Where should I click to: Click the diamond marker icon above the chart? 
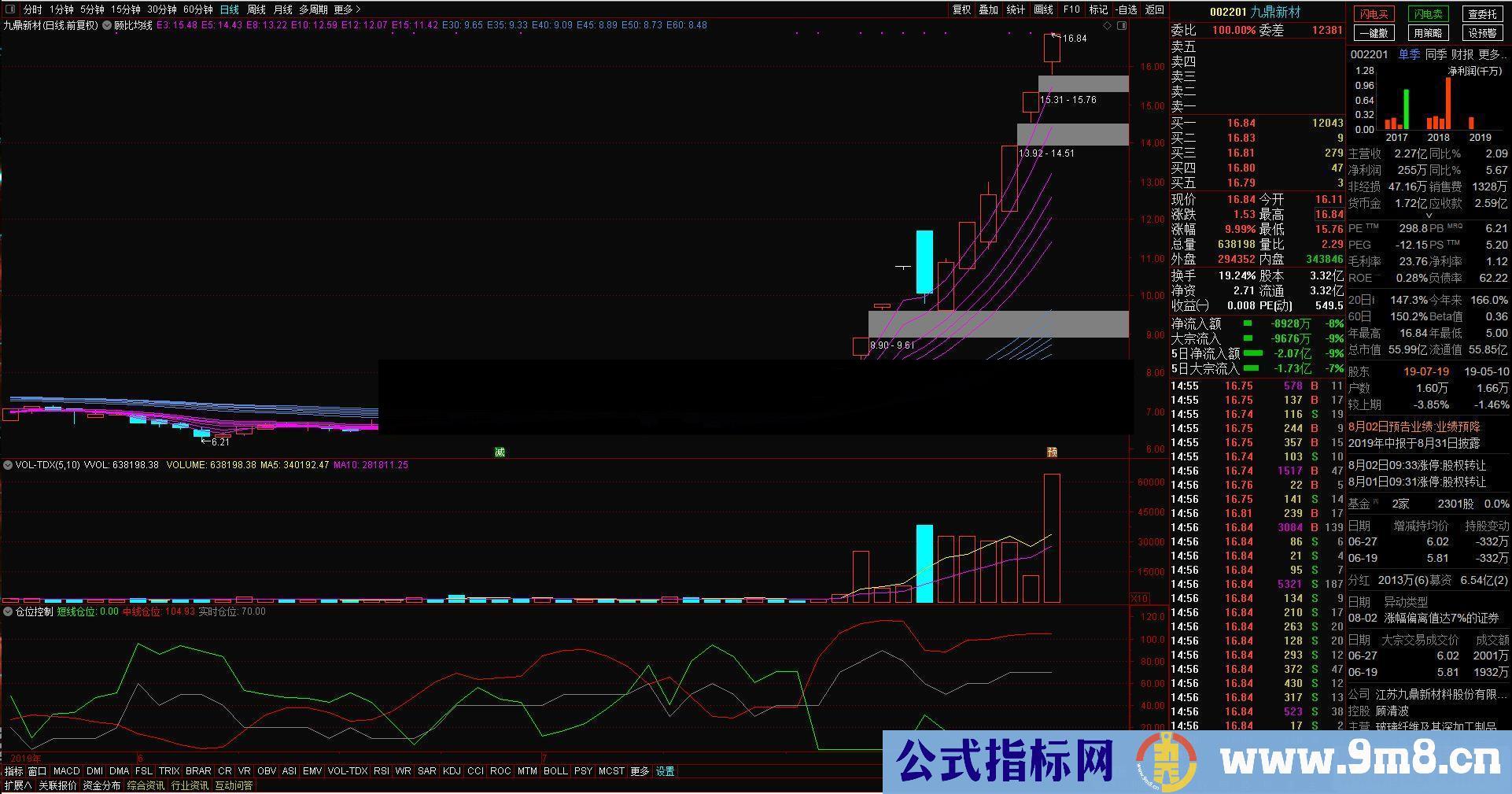coord(1107,25)
